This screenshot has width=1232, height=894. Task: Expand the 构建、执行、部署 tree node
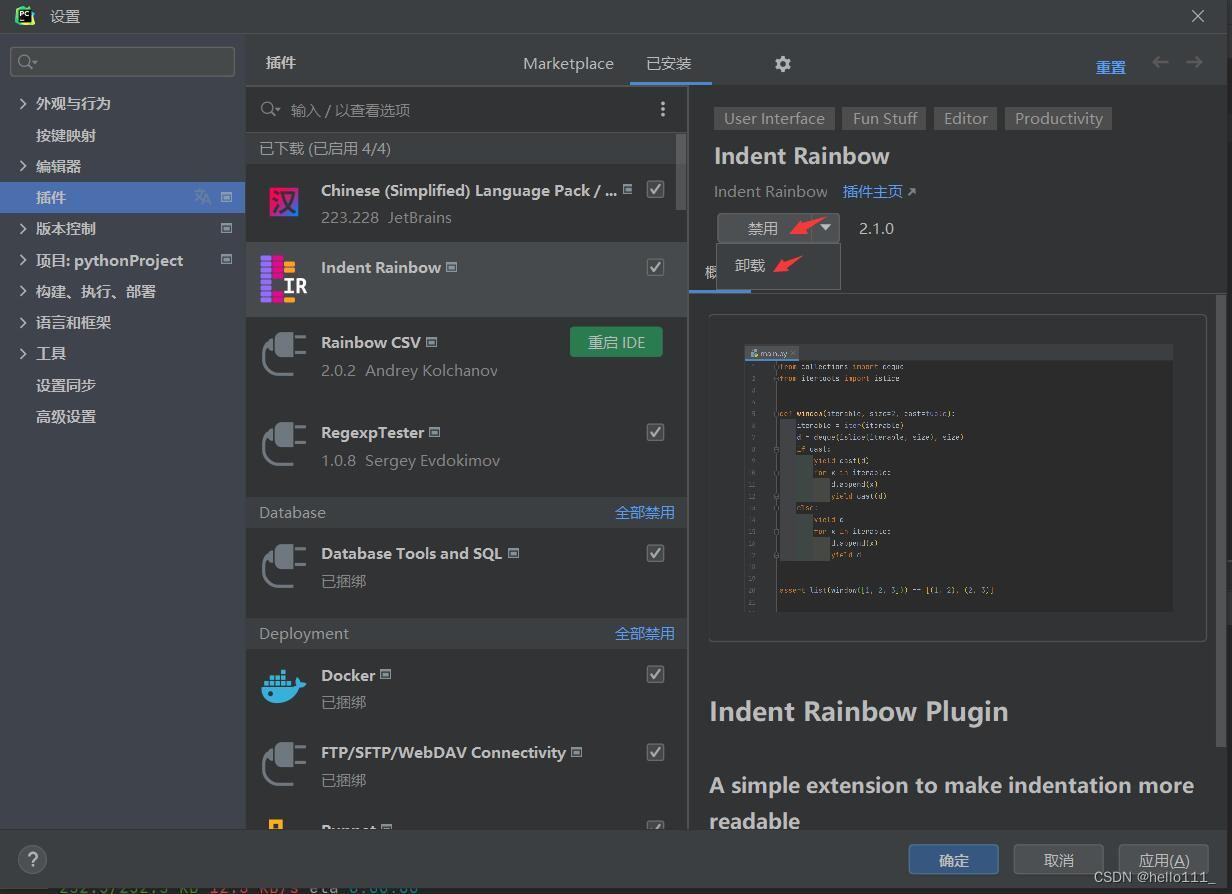click(x=23, y=291)
